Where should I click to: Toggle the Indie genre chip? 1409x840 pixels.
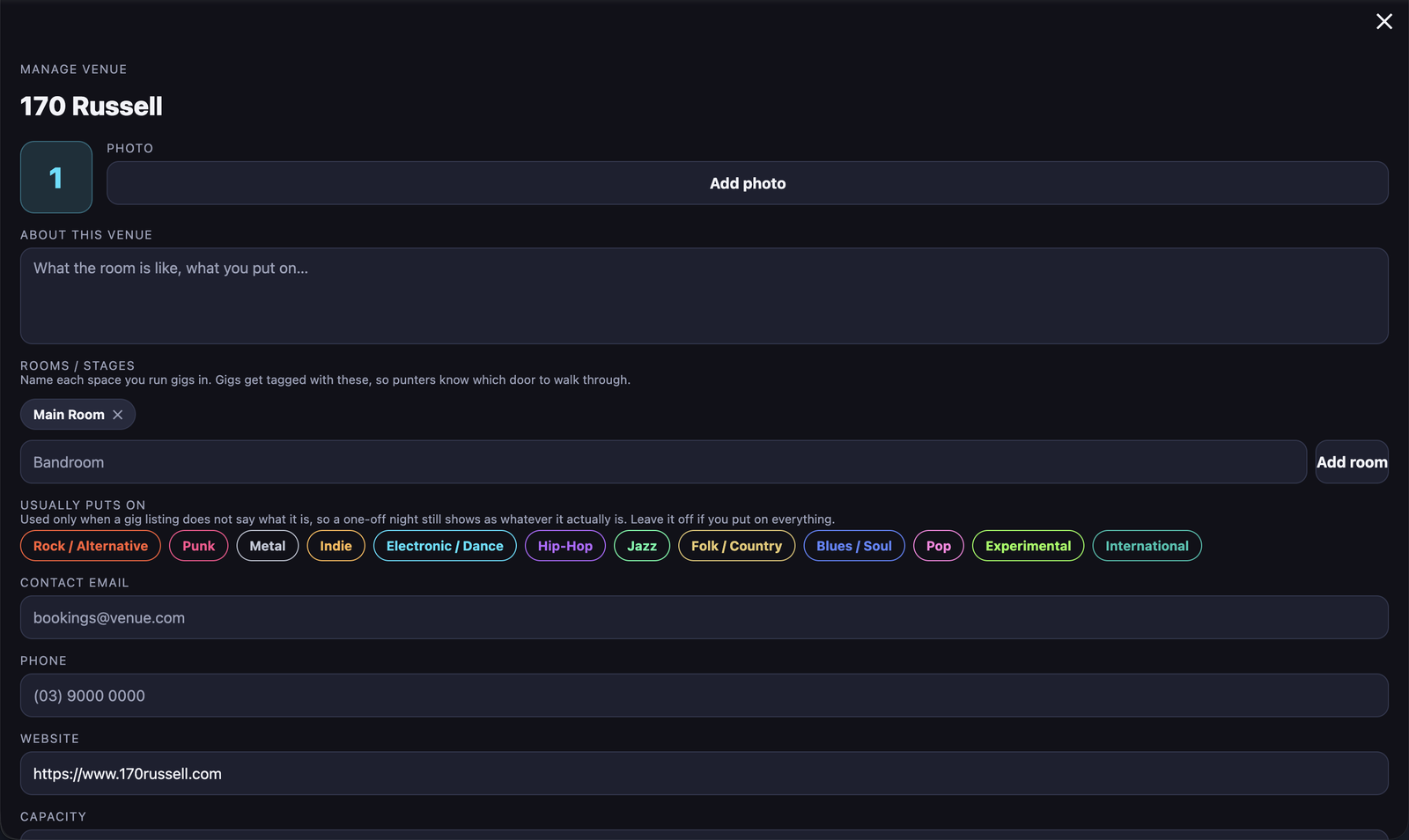336,546
